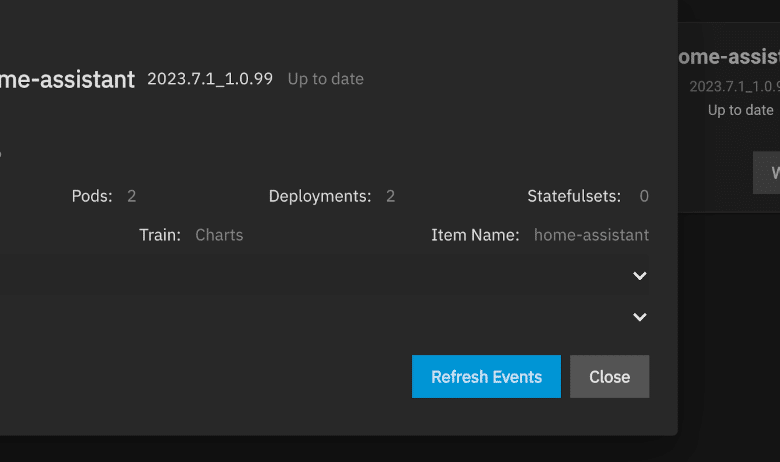Click the dialog title ending in me-assistant
This screenshot has height=462, width=780.
pyautogui.click(x=67, y=79)
